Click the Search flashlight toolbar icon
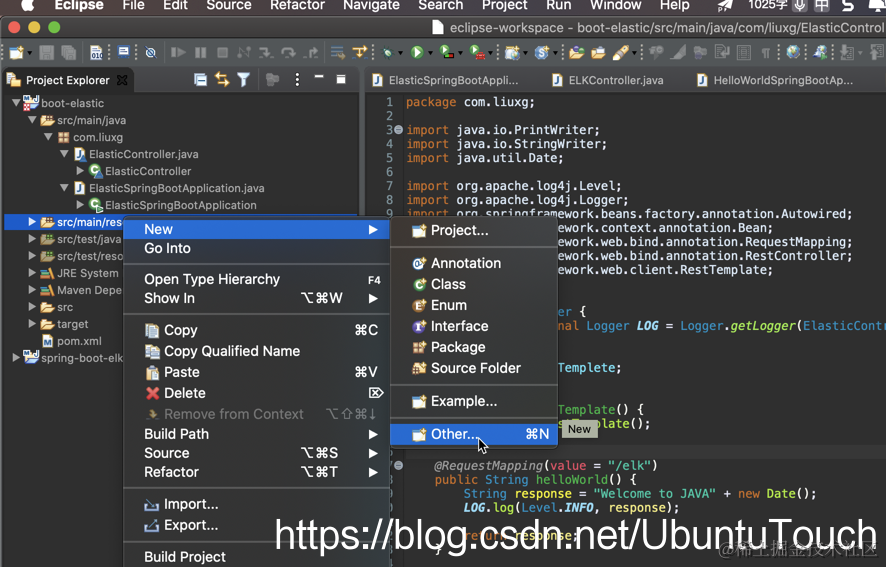 [620, 53]
